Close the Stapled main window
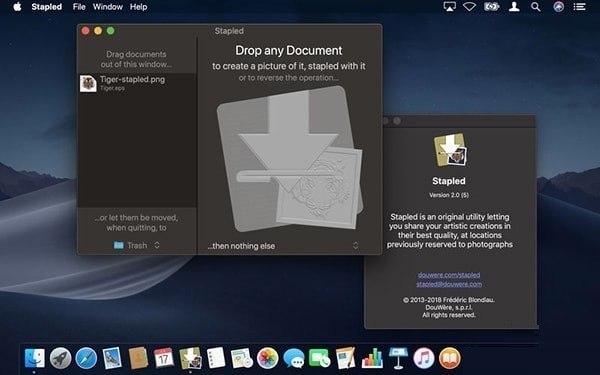 click(86, 31)
